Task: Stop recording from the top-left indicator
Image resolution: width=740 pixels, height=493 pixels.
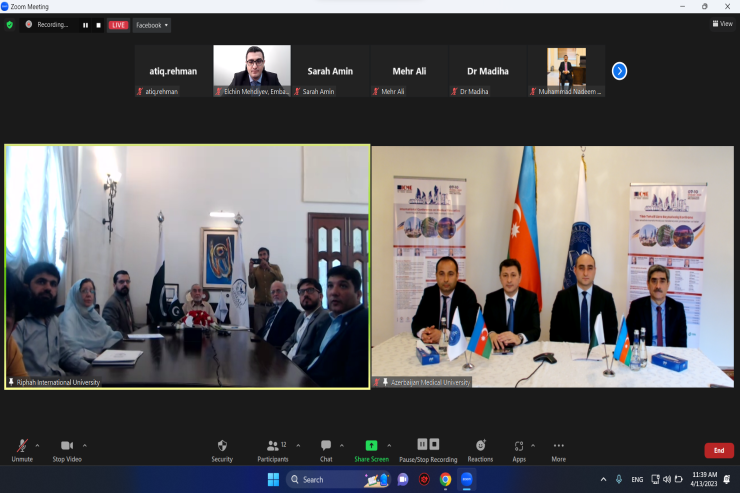Action: coord(98,25)
